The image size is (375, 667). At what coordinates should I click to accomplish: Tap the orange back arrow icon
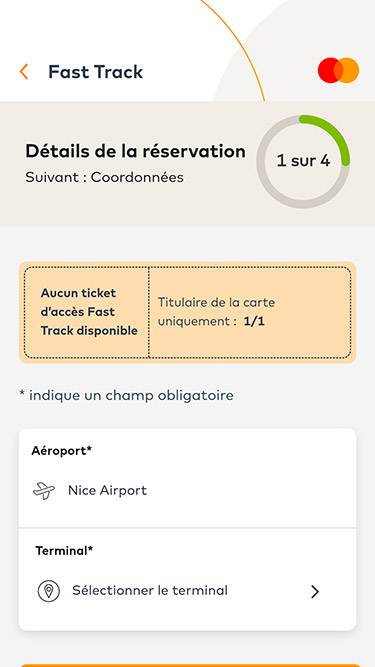[24, 72]
